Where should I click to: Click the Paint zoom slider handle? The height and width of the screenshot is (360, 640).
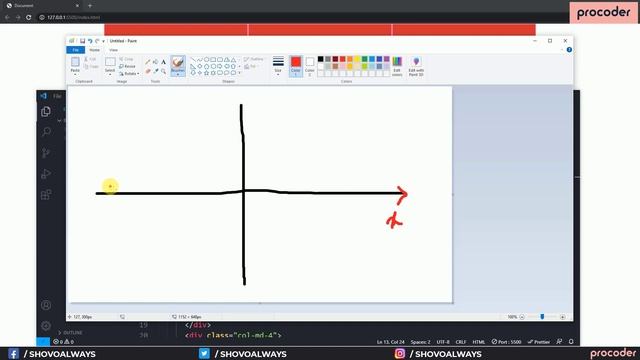(542, 317)
